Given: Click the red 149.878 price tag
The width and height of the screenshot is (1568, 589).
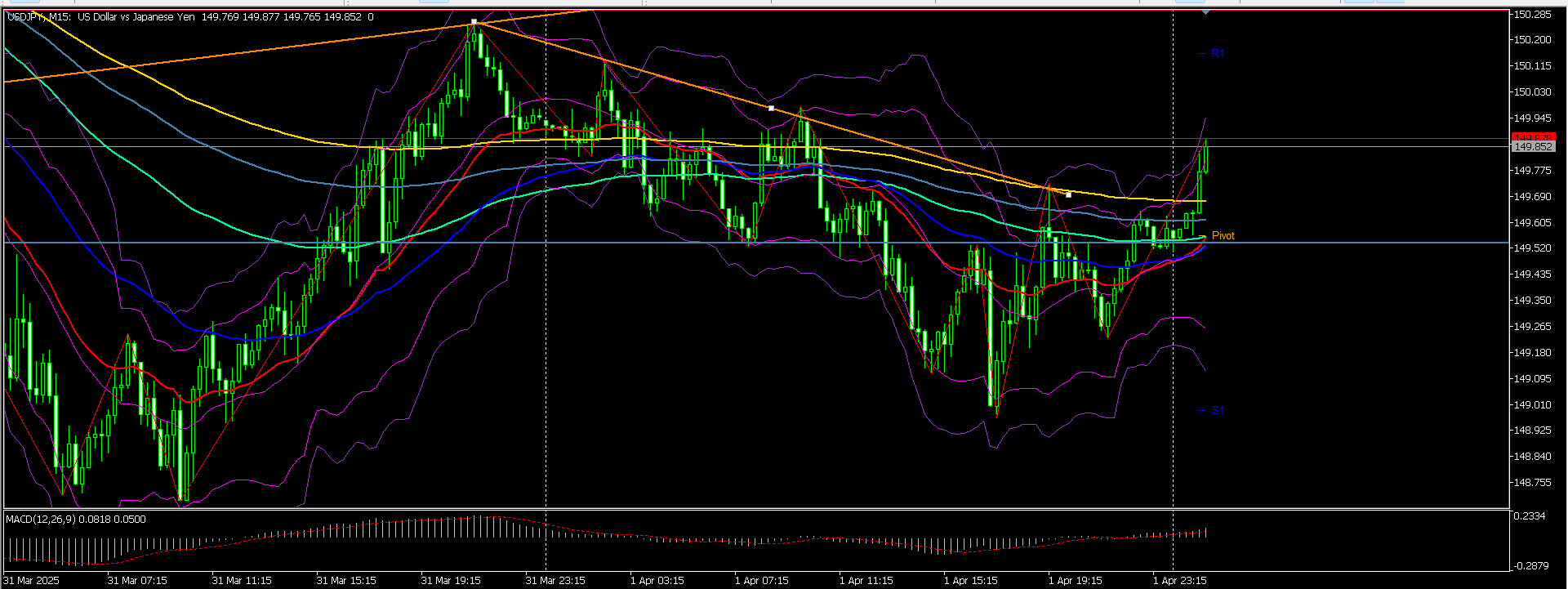Looking at the screenshot, I should pyautogui.click(x=1533, y=136).
